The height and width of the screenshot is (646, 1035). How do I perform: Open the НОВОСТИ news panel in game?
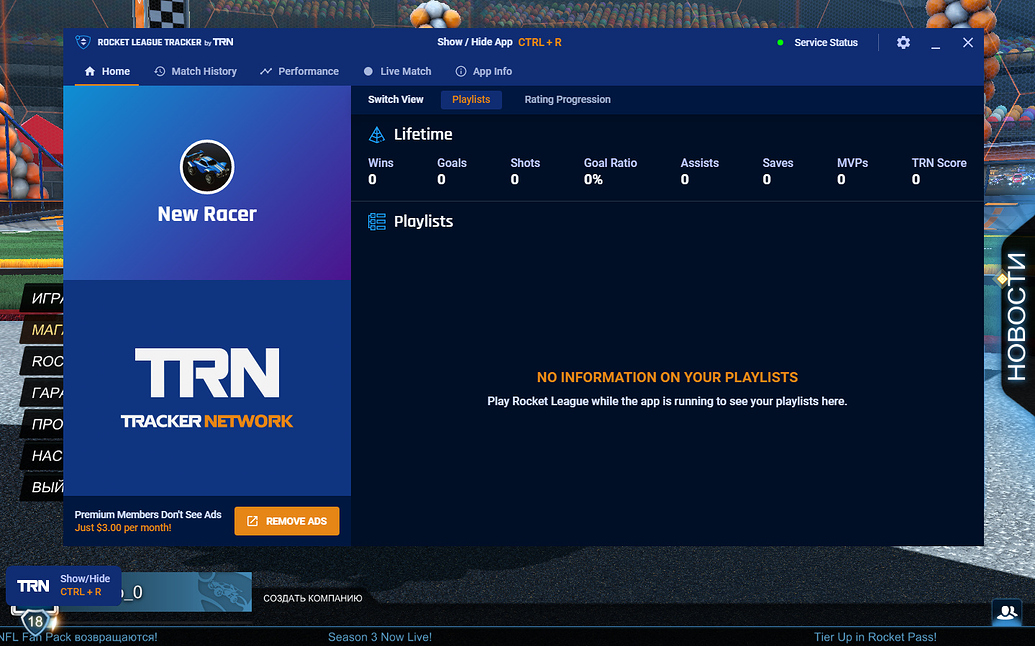pos(1017,317)
